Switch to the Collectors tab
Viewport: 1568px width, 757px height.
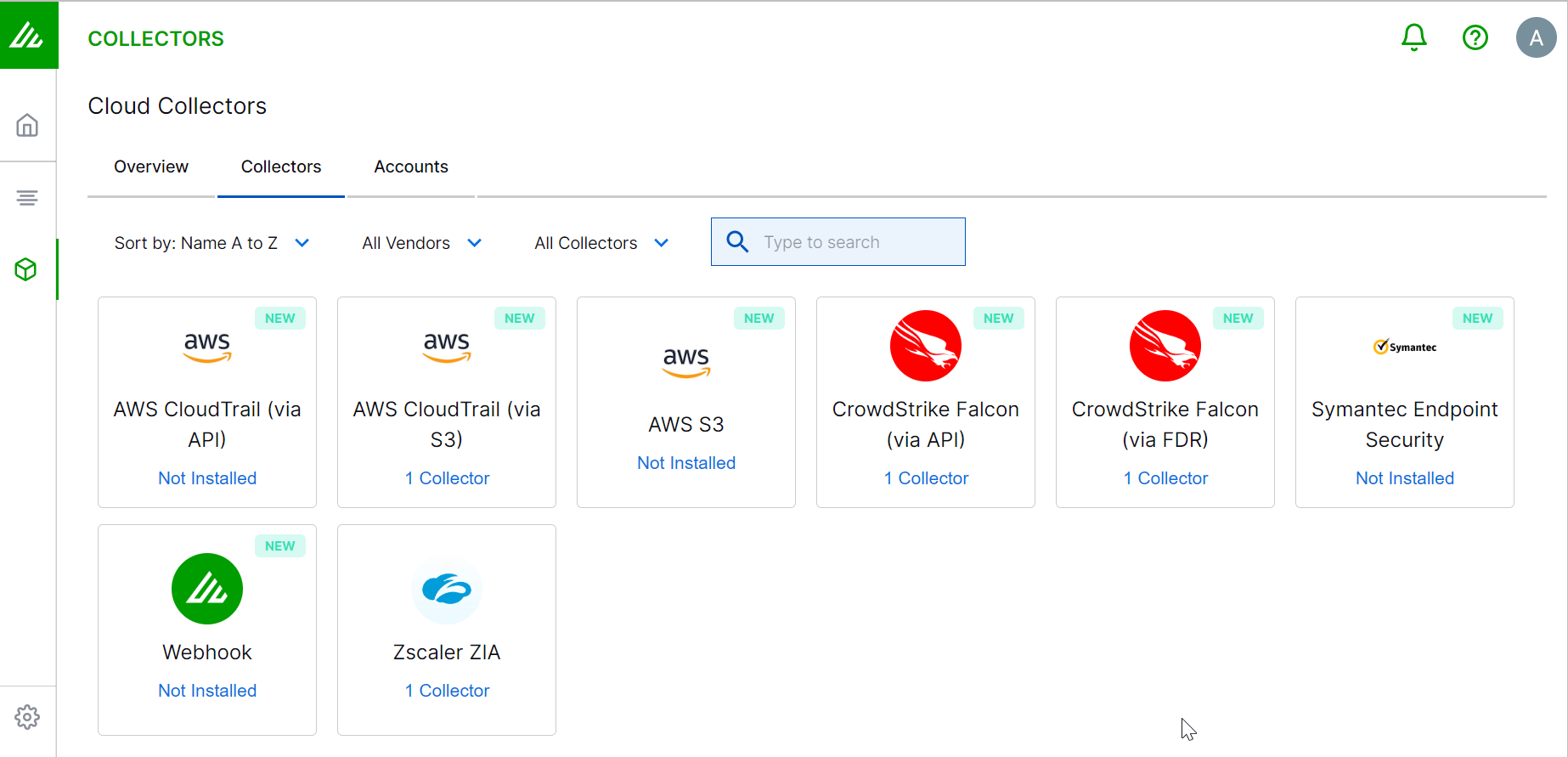[281, 167]
